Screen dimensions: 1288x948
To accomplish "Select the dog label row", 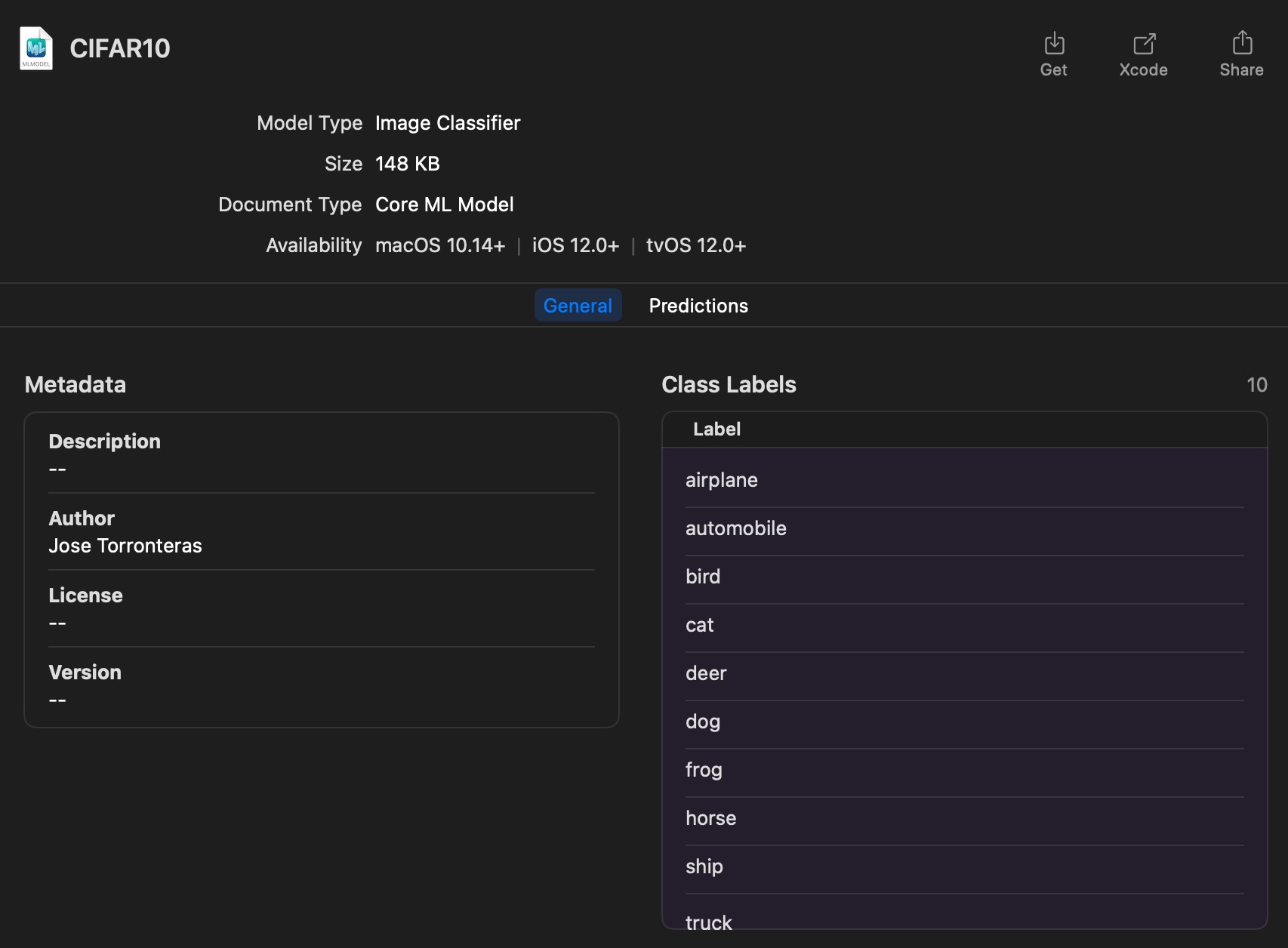I will pyautogui.click(x=964, y=722).
